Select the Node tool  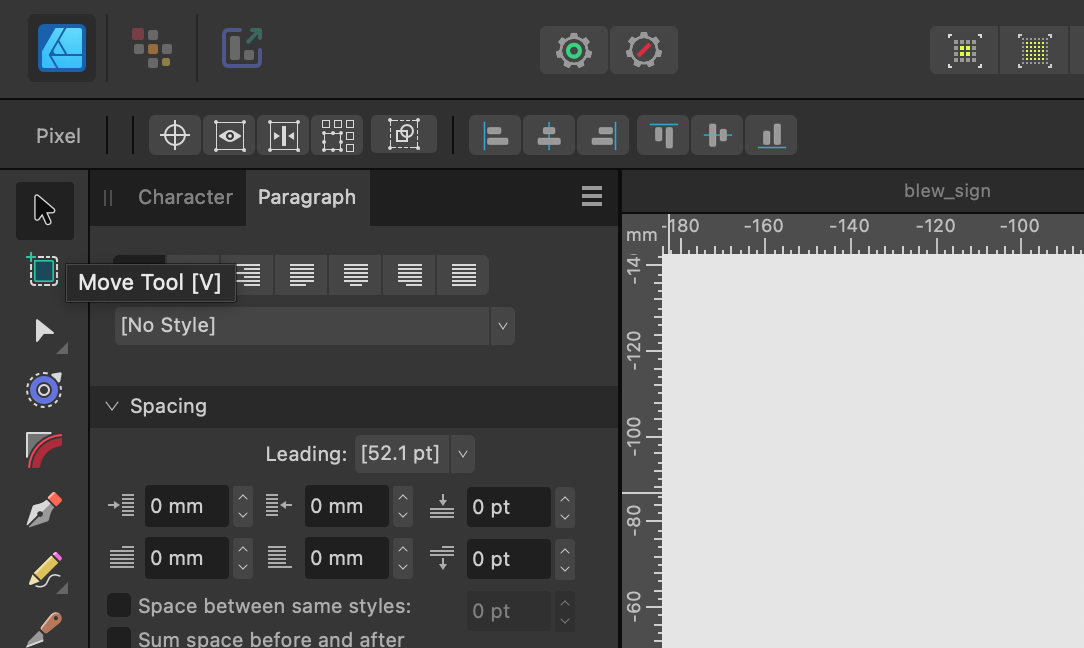pyautogui.click(x=44, y=331)
